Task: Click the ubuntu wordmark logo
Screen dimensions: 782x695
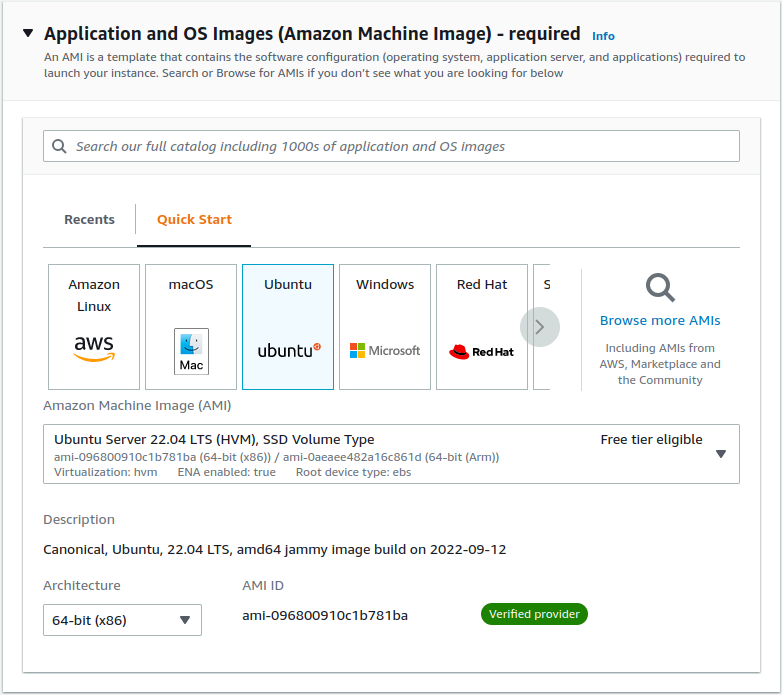Action: click(289, 350)
